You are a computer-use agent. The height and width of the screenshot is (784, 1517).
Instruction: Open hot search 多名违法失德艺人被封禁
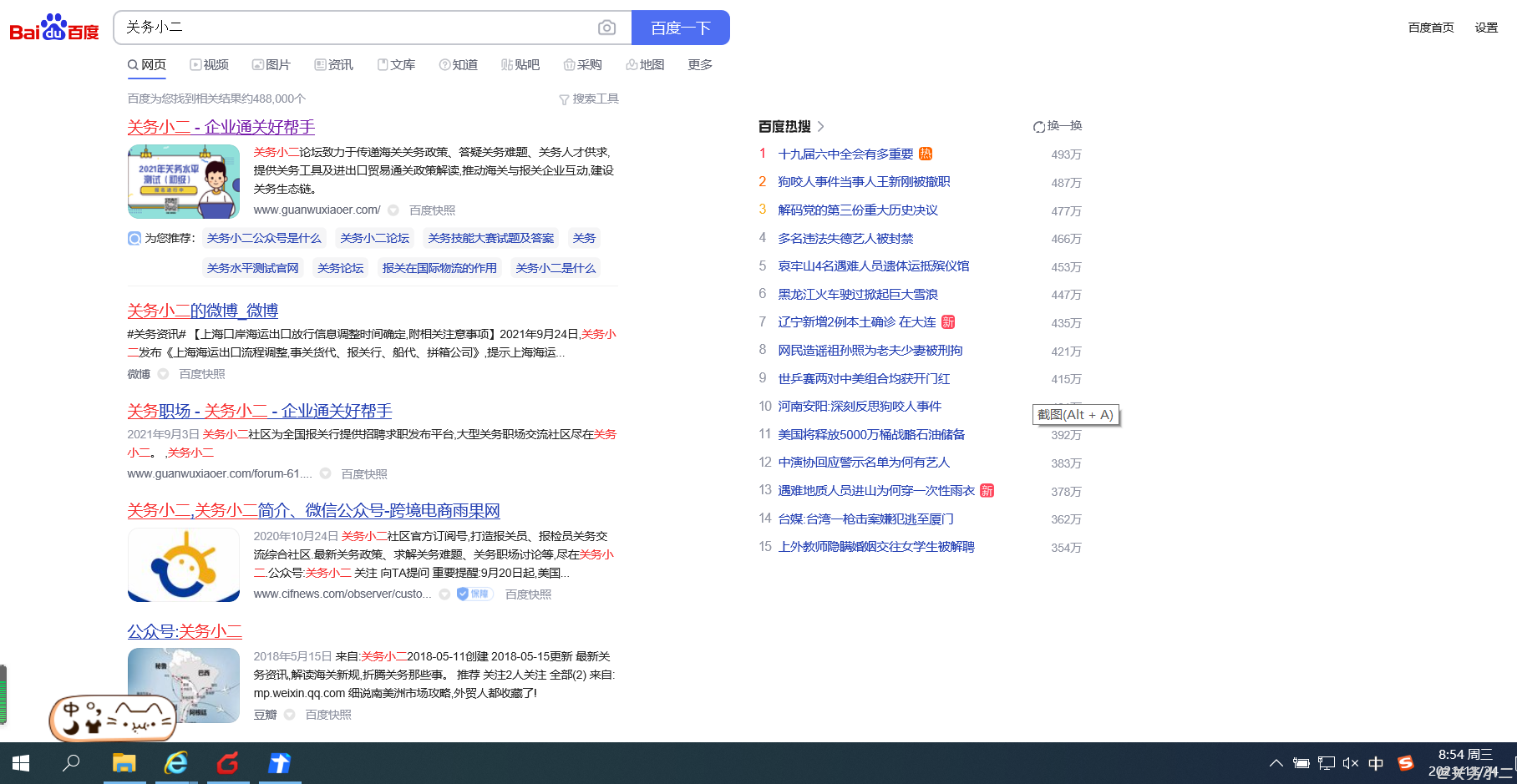click(845, 239)
